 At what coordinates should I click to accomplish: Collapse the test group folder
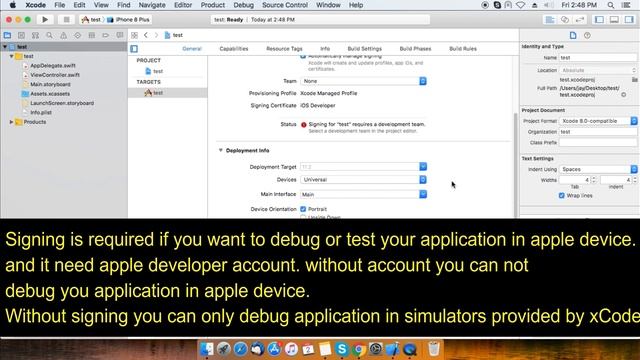click(11, 56)
